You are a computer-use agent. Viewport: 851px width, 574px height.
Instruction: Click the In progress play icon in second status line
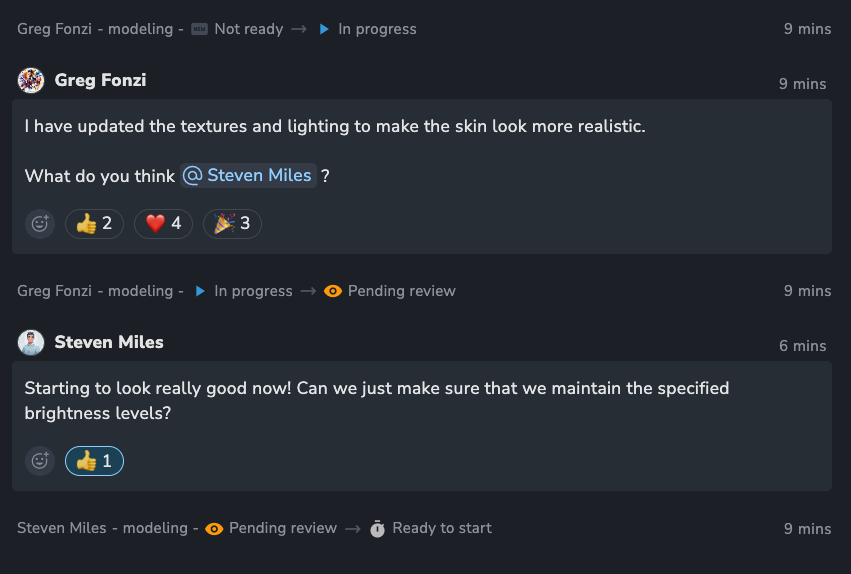click(200, 291)
